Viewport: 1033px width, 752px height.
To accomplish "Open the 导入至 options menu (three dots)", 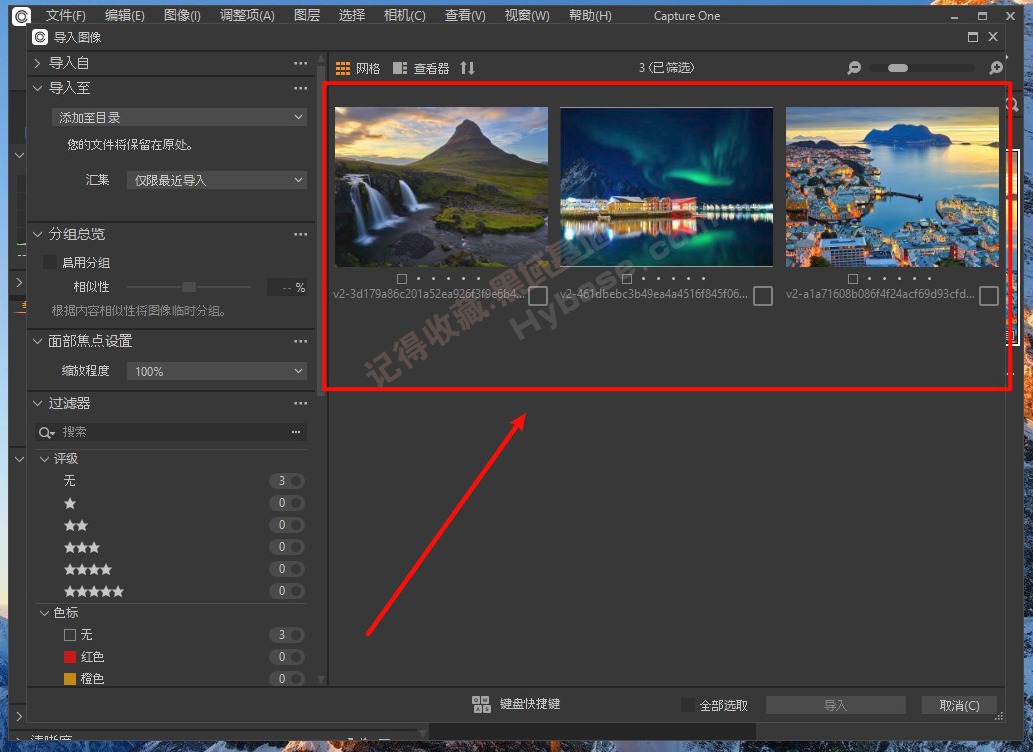I will (x=300, y=88).
